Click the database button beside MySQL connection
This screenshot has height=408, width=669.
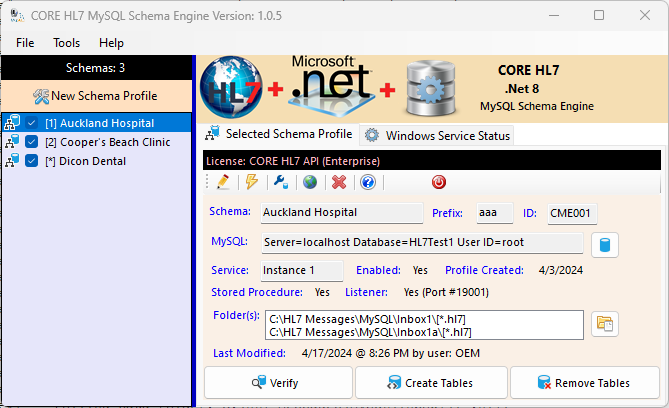605,245
